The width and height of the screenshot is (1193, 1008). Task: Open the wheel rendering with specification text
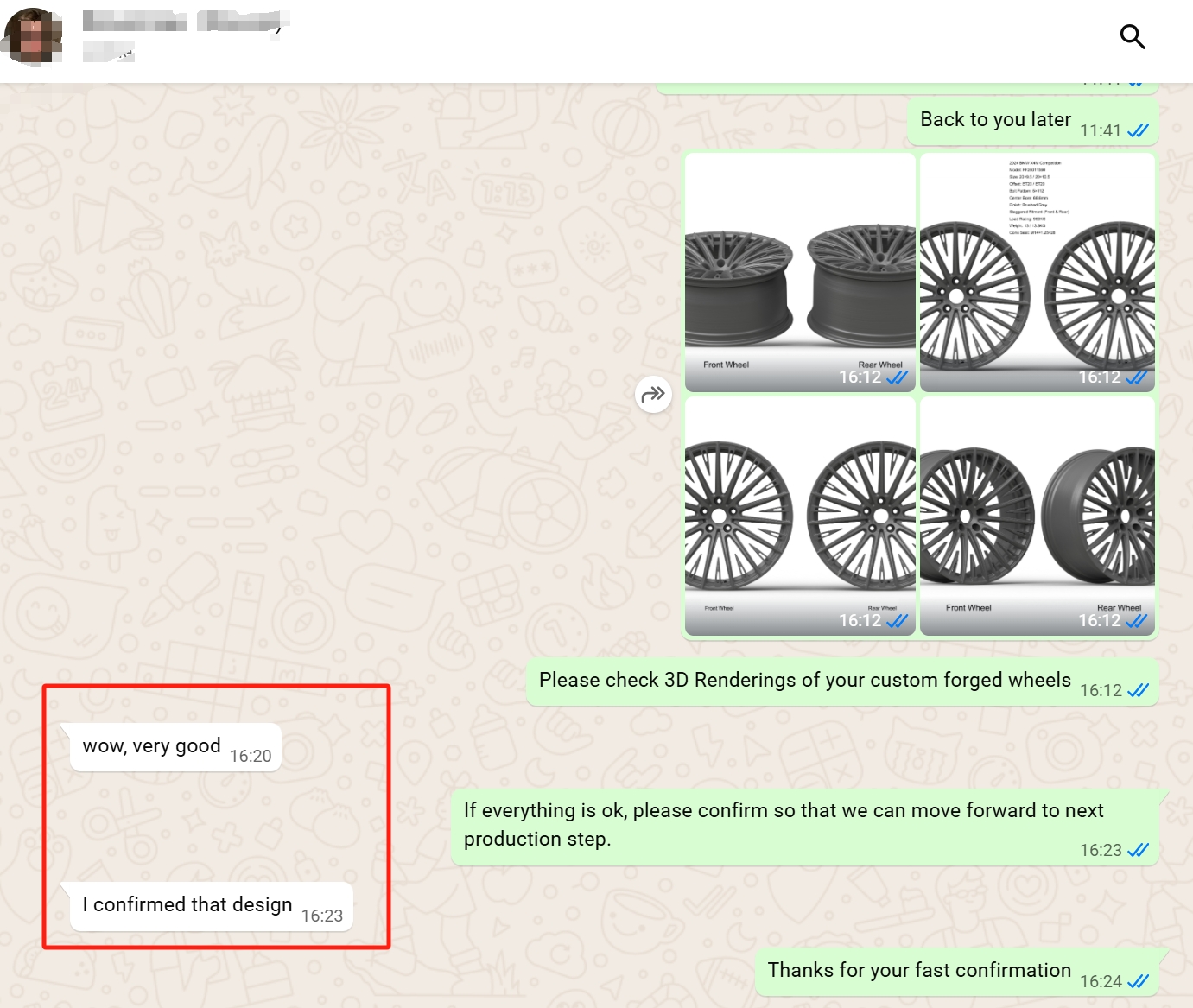tap(1038, 272)
